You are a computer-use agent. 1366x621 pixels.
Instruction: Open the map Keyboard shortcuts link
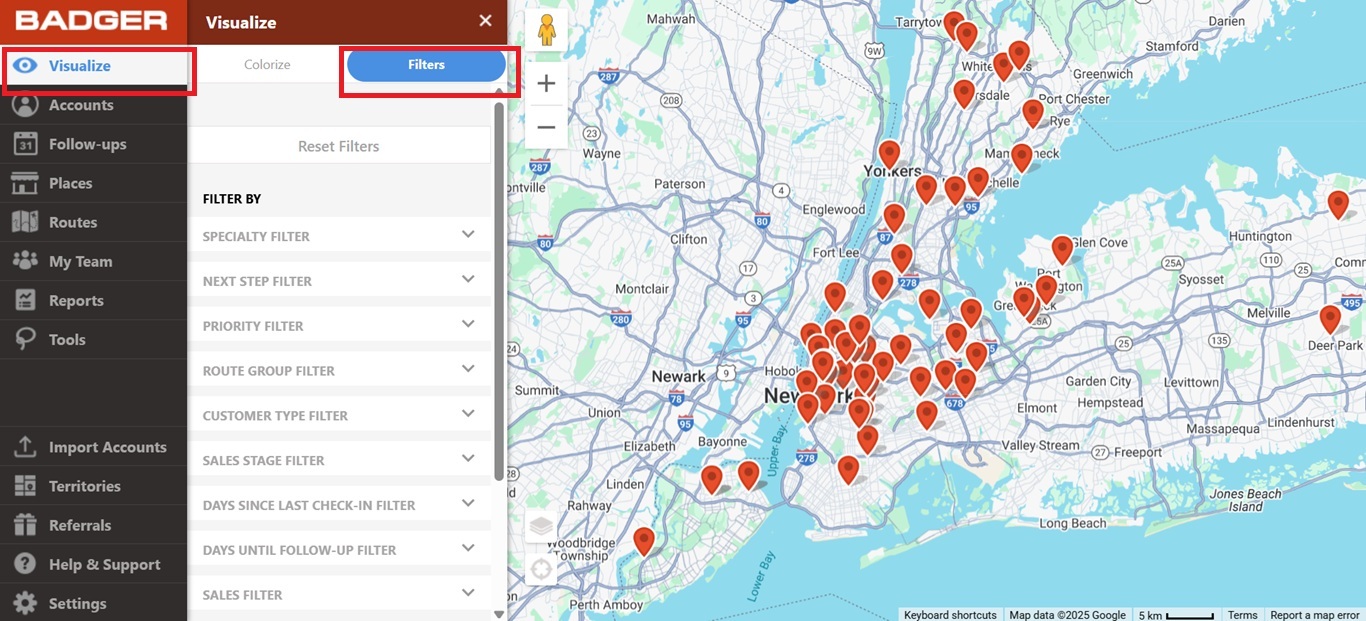[x=950, y=615]
